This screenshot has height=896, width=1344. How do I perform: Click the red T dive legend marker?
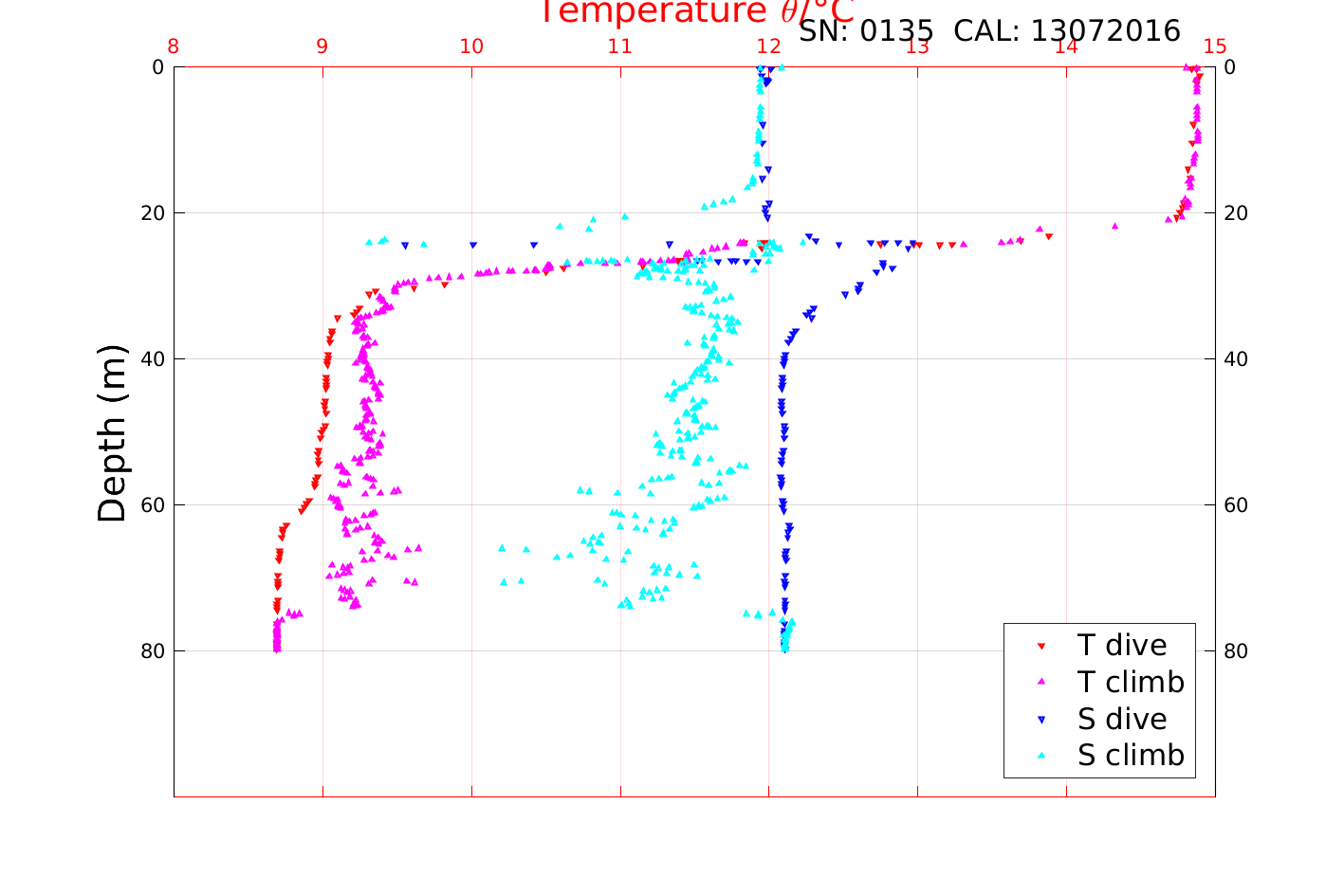pos(1040,647)
